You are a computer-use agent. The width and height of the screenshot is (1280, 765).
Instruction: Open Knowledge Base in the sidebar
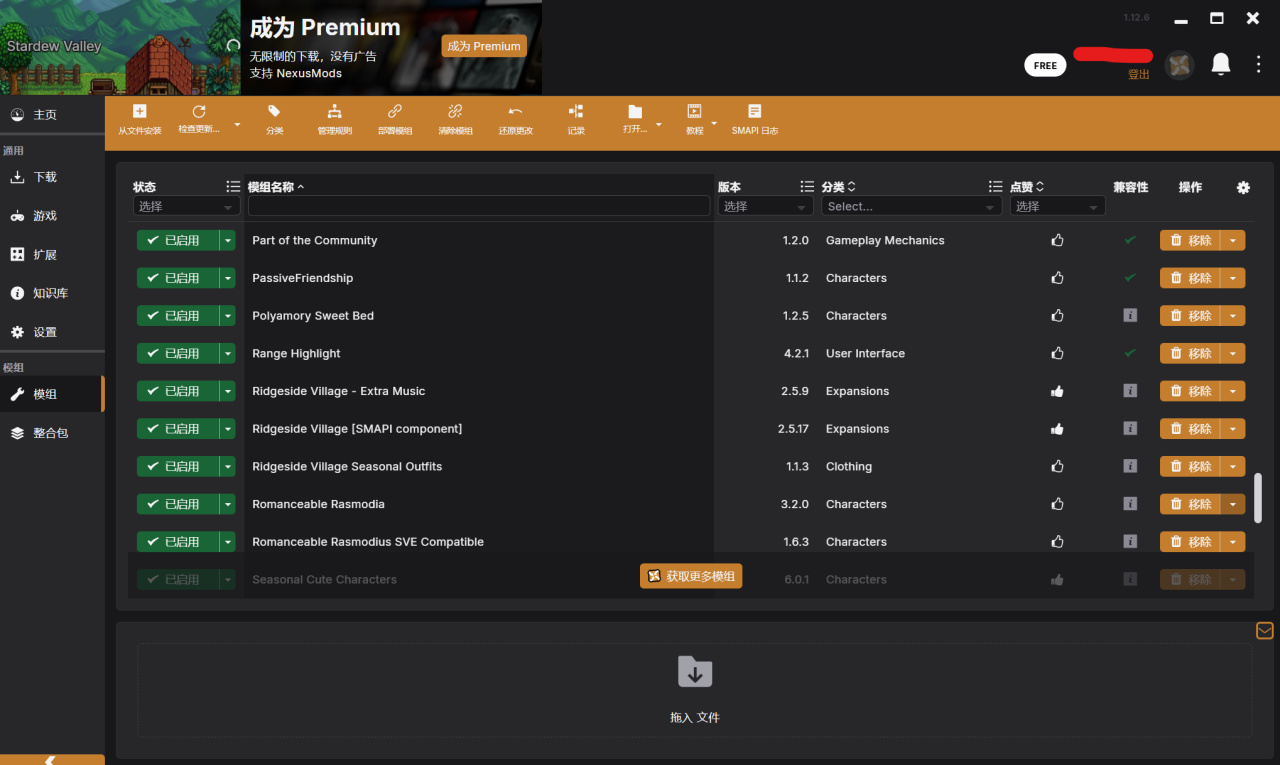pyautogui.click(x=52, y=293)
